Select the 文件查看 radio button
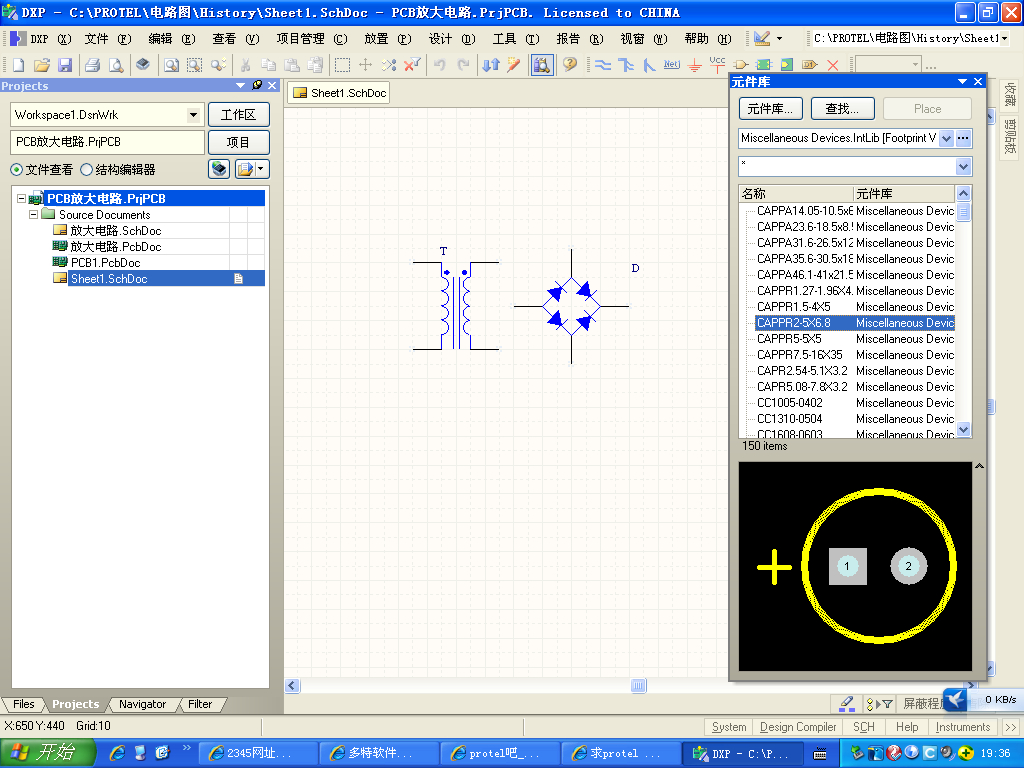This screenshot has height=768, width=1024. [16, 170]
